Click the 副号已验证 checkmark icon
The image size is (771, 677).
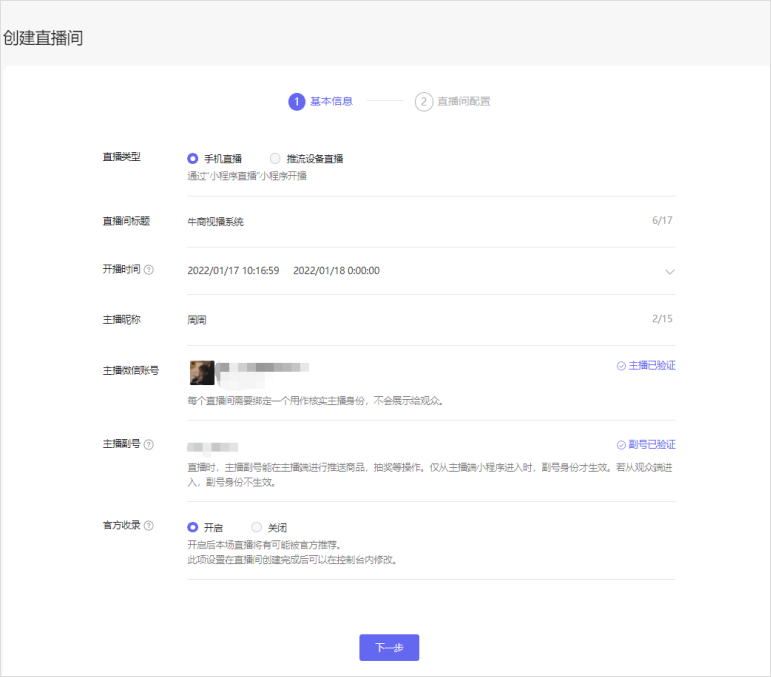click(621, 445)
